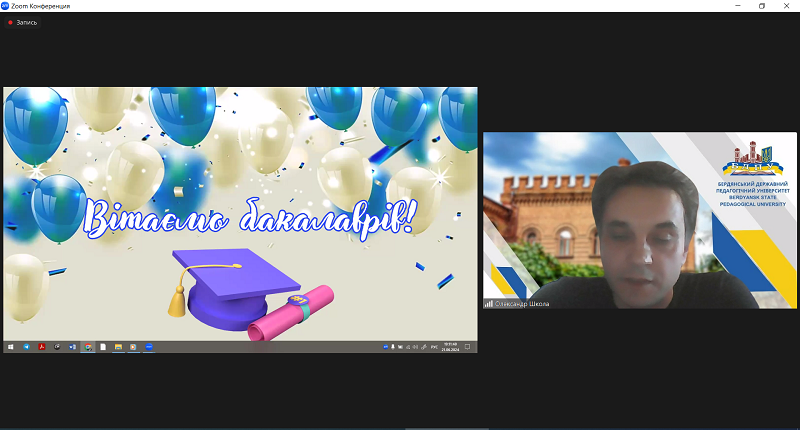The height and width of the screenshot is (430, 800).
Task: Close the Zoom Конференция window
Action: click(786, 6)
